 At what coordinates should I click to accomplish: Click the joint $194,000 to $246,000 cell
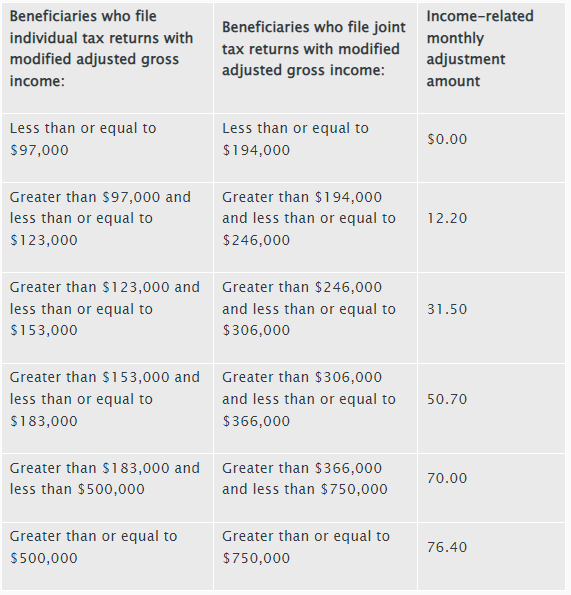(x=315, y=227)
